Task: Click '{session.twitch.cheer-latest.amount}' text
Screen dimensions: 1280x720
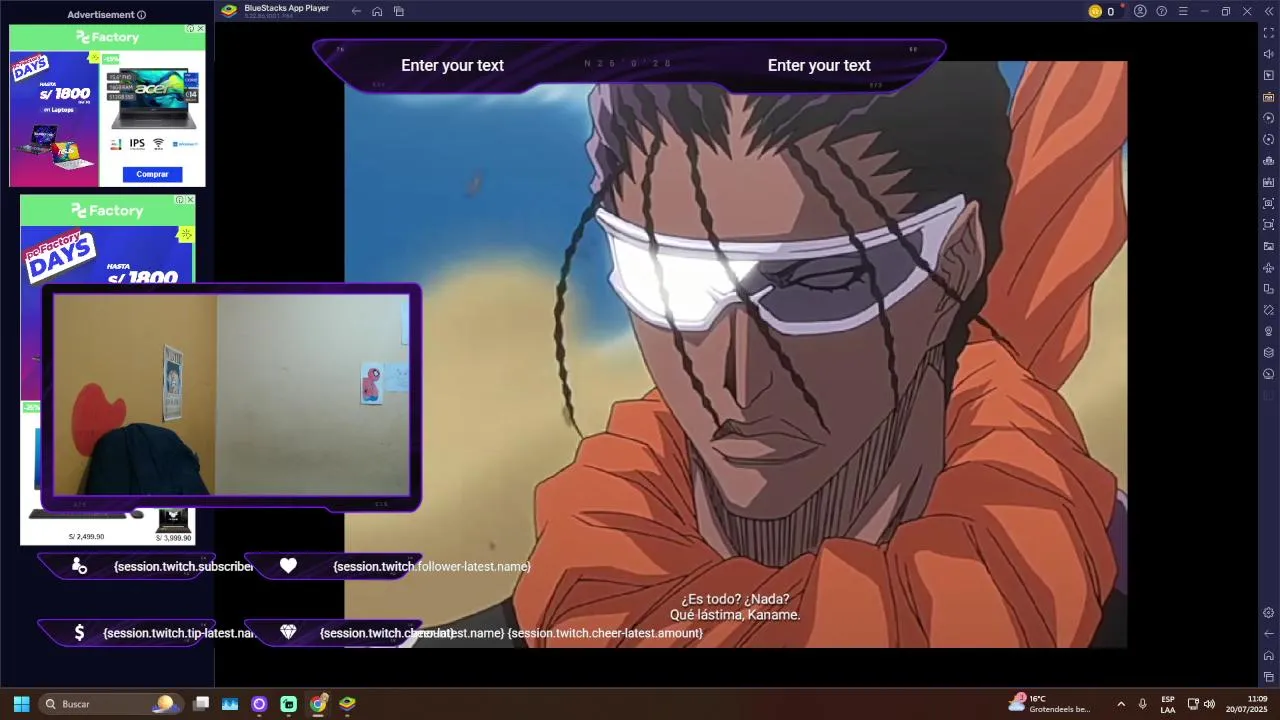Action: [605, 633]
